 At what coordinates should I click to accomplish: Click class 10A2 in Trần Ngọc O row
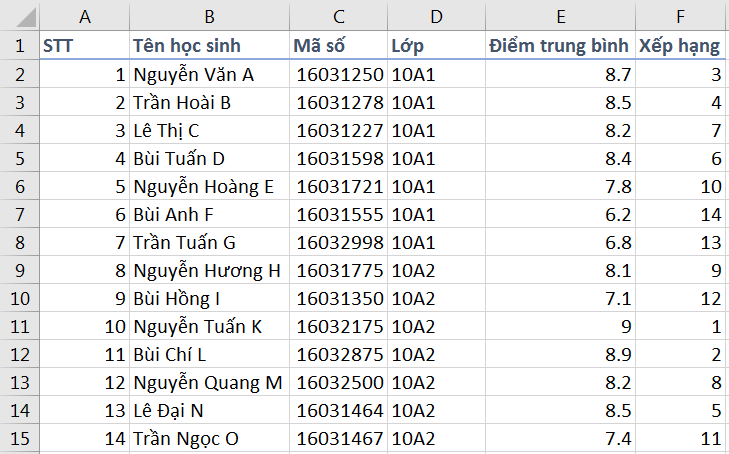click(x=436, y=438)
